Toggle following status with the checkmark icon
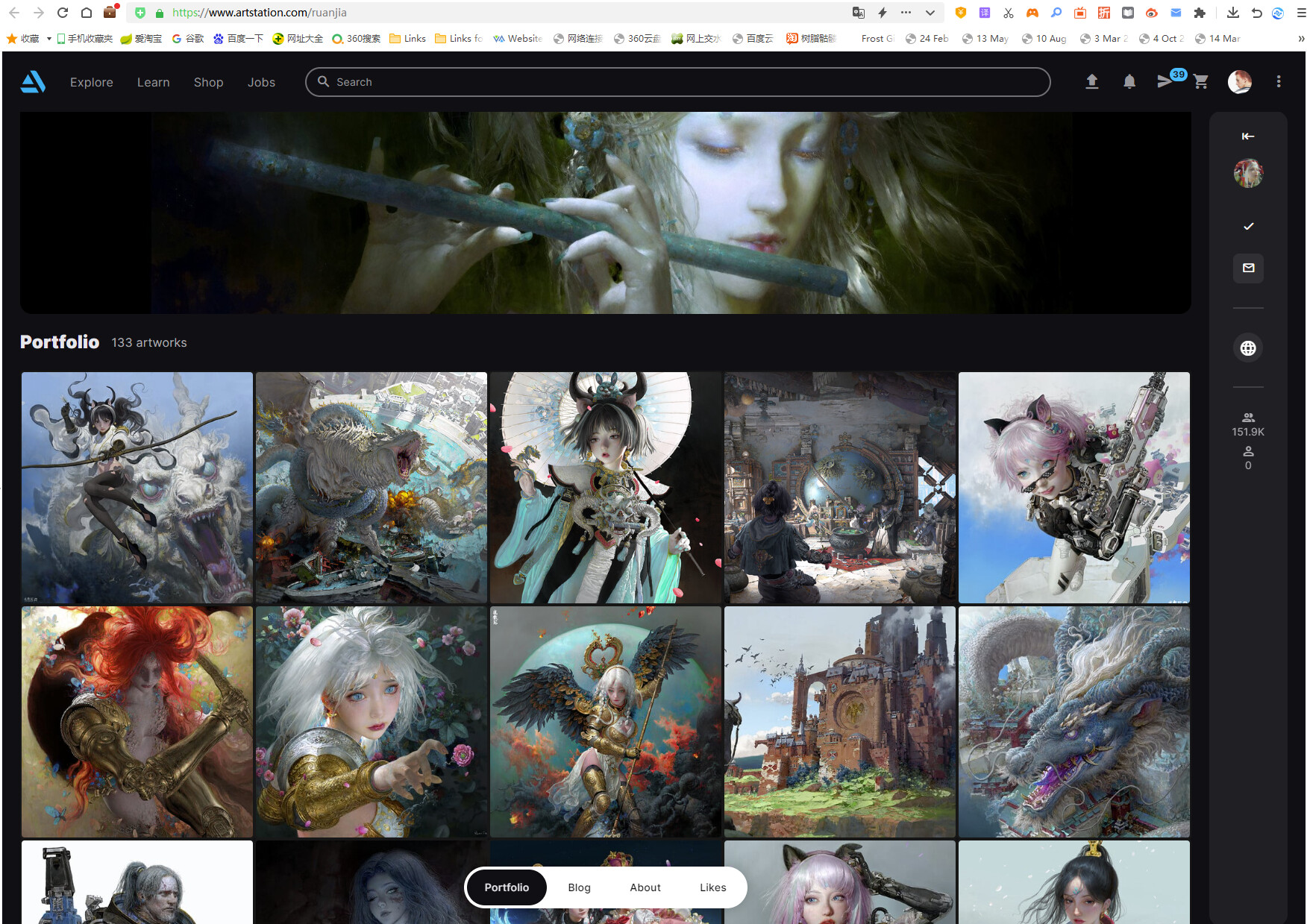Image resolution: width=1307 pixels, height=924 pixels. point(1248,226)
